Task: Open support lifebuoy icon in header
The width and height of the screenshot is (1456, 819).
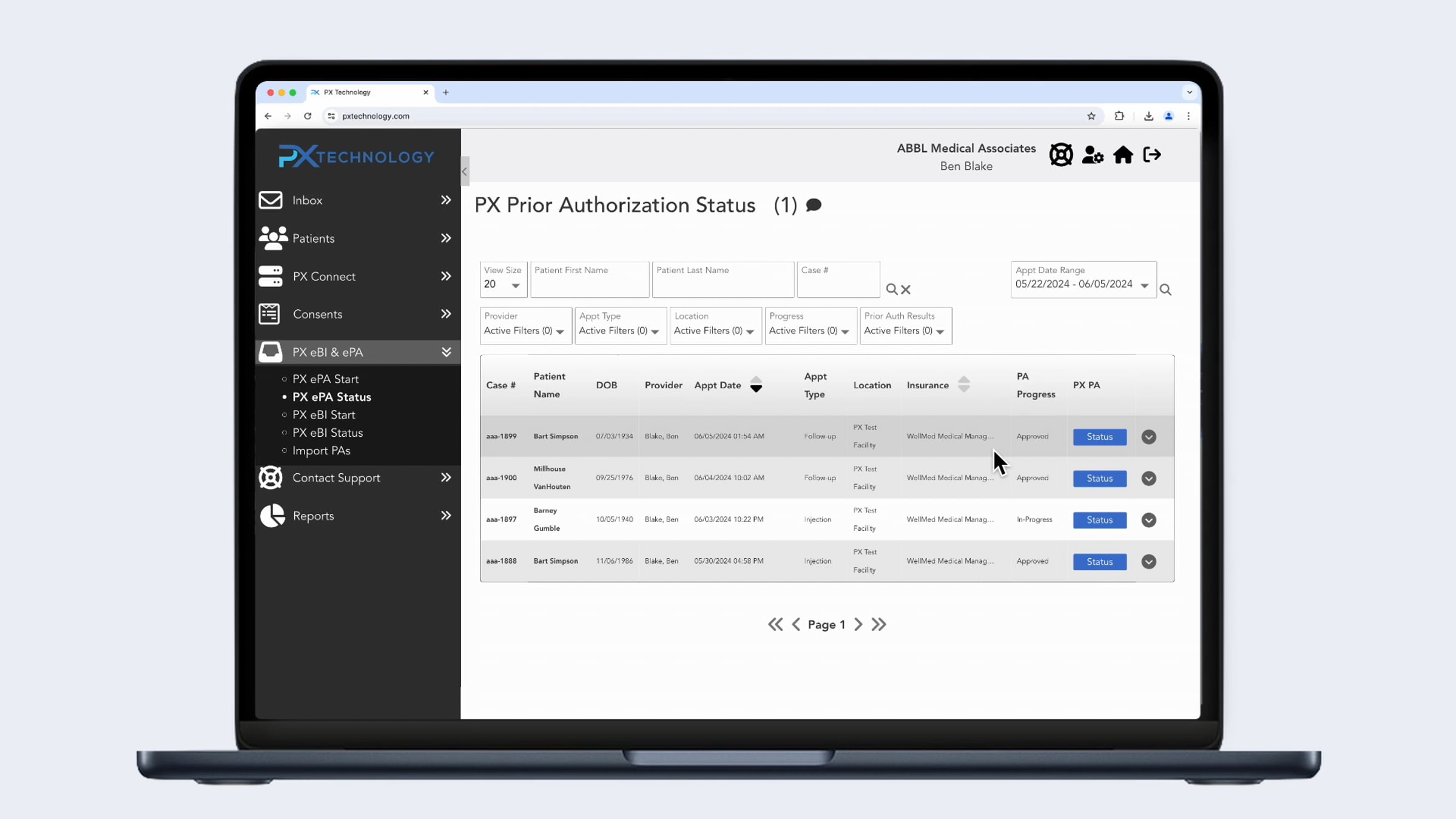Action: [1060, 155]
